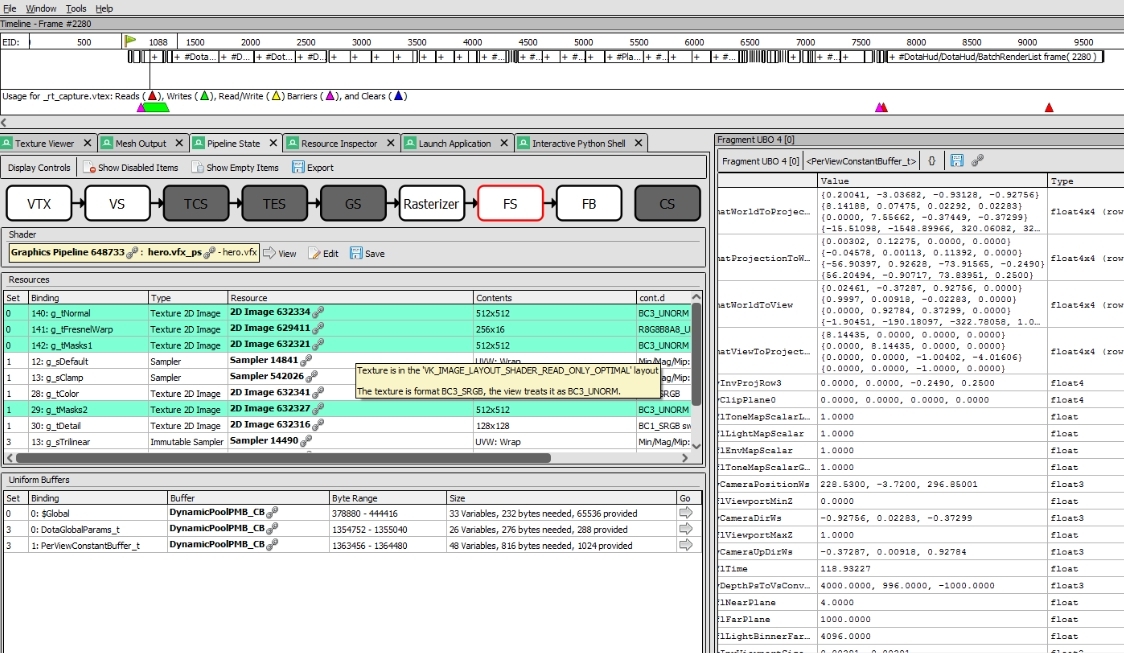
Task: Select the CS pipeline stage
Action: 667,204
